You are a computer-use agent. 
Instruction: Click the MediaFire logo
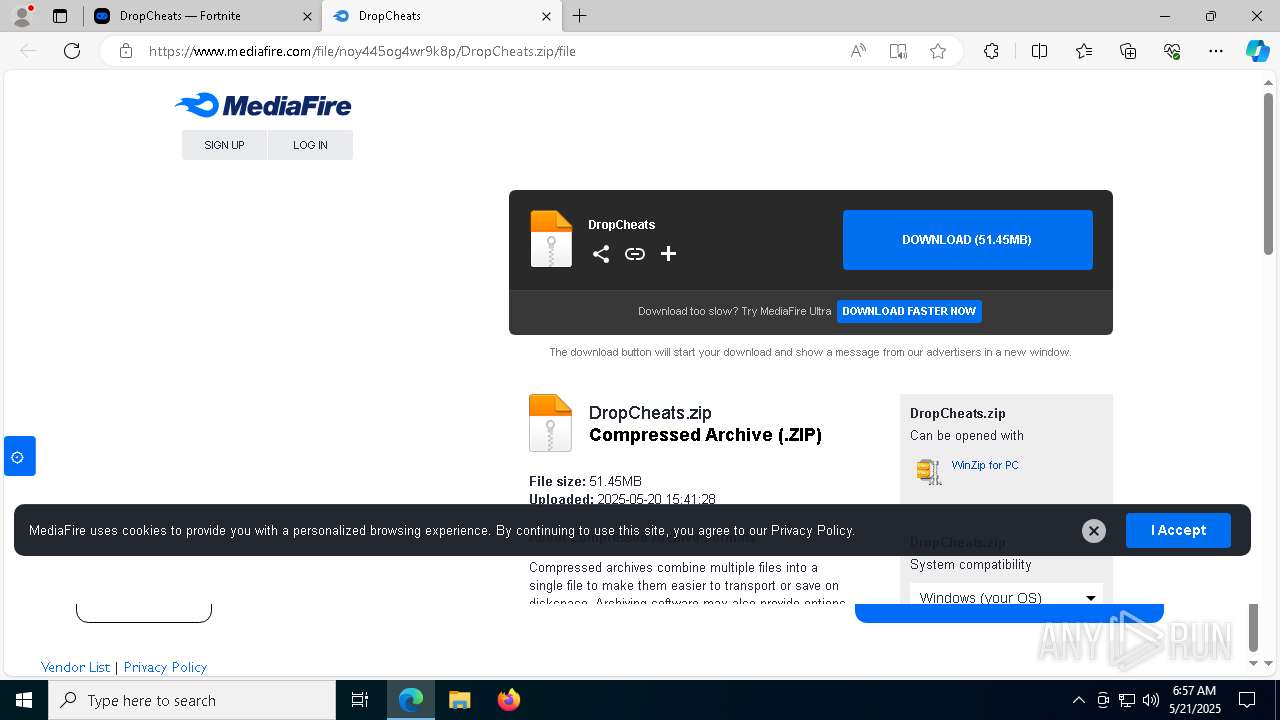(x=263, y=105)
